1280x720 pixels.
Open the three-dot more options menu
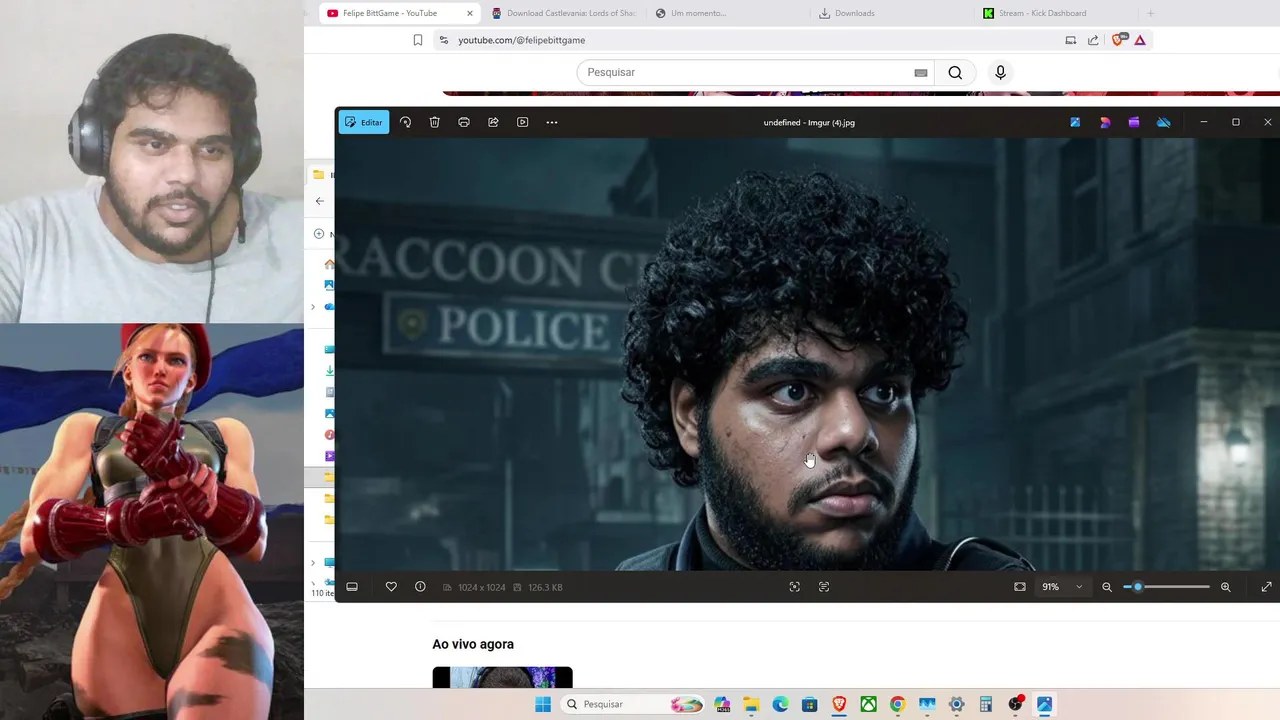[x=552, y=122]
